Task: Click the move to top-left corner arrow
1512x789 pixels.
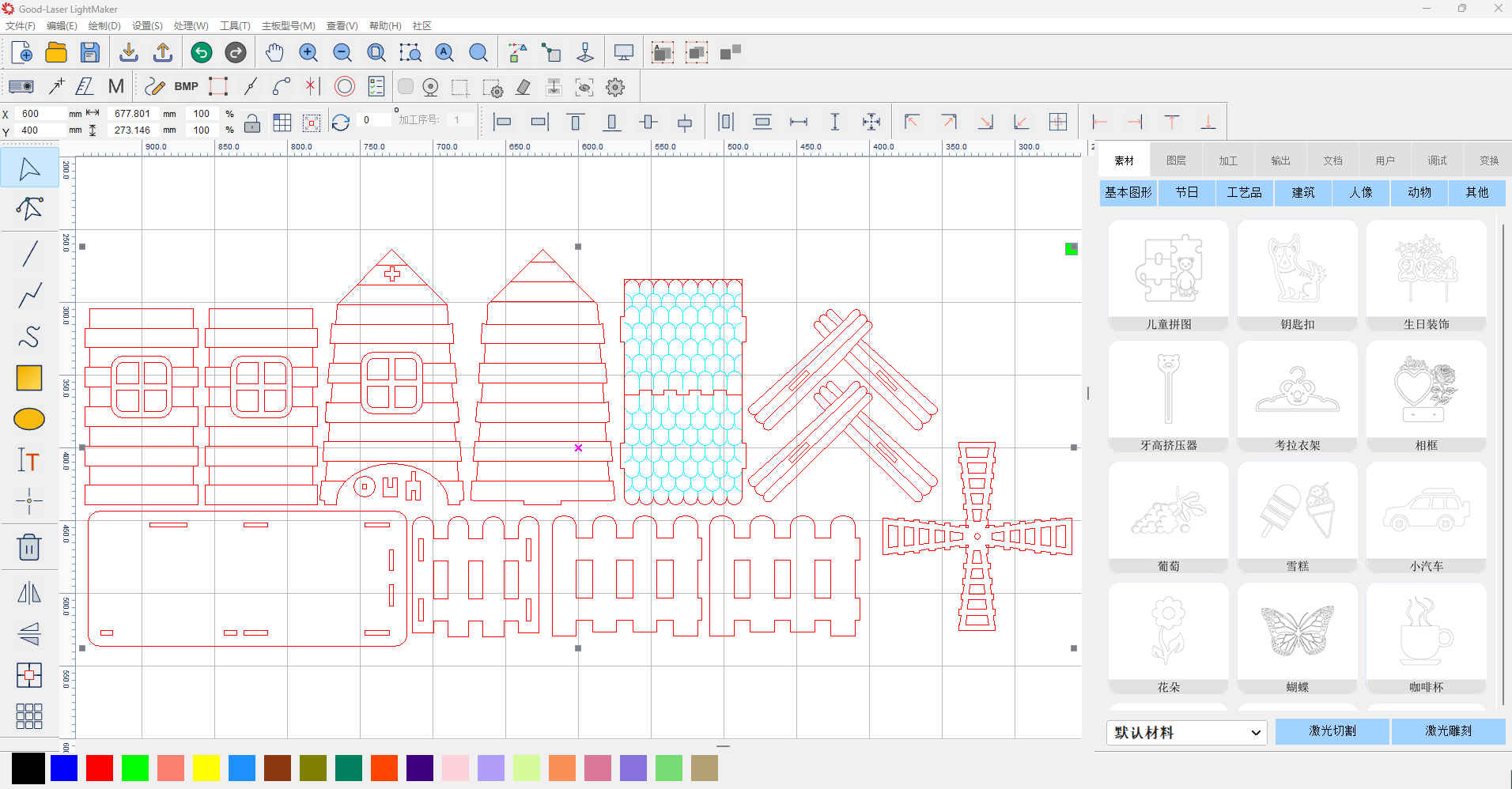Action: click(x=912, y=122)
